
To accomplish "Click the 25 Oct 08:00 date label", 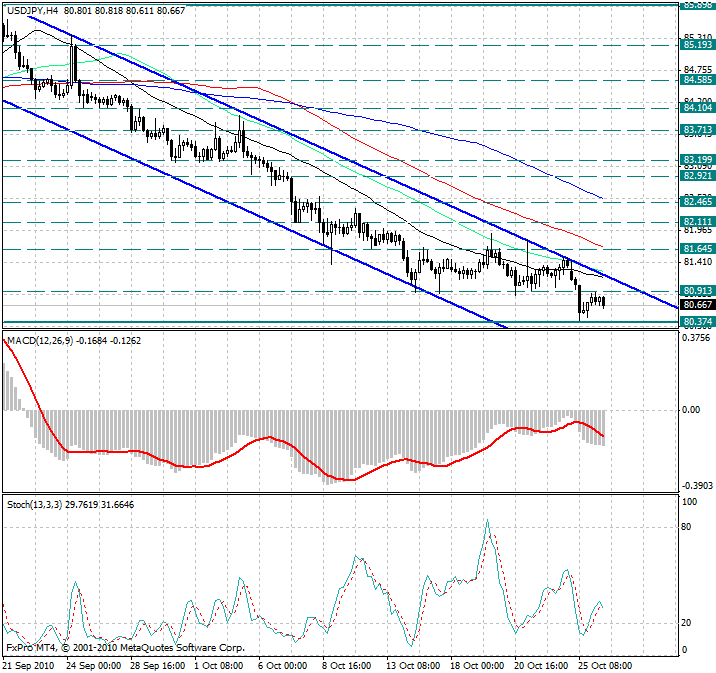I will tap(605, 666).
